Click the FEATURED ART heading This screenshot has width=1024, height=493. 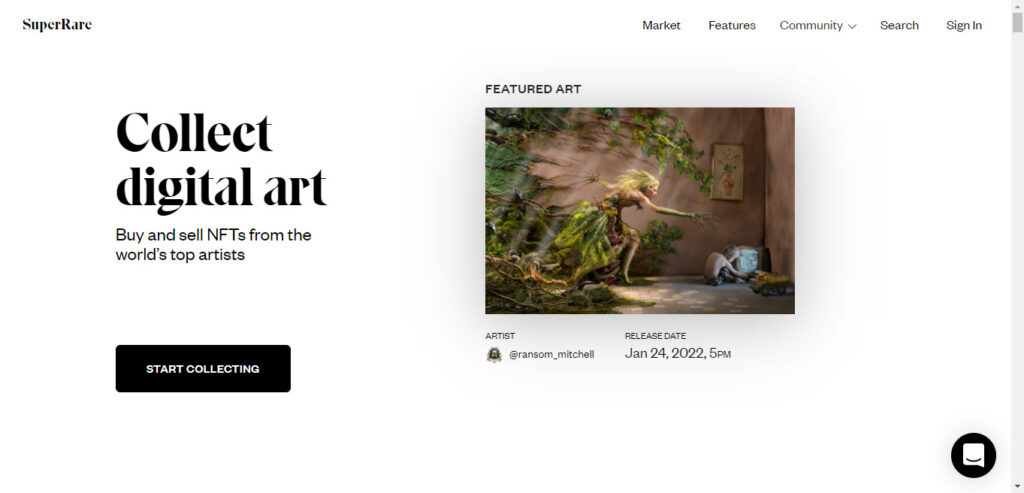[x=533, y=89]
